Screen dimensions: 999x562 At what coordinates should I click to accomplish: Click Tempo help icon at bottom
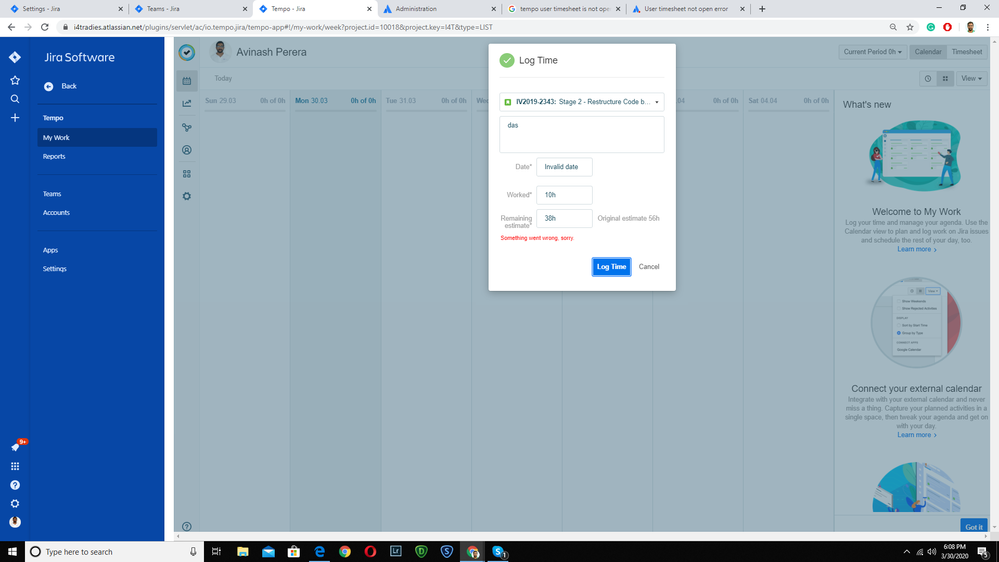tap(187, 526)
